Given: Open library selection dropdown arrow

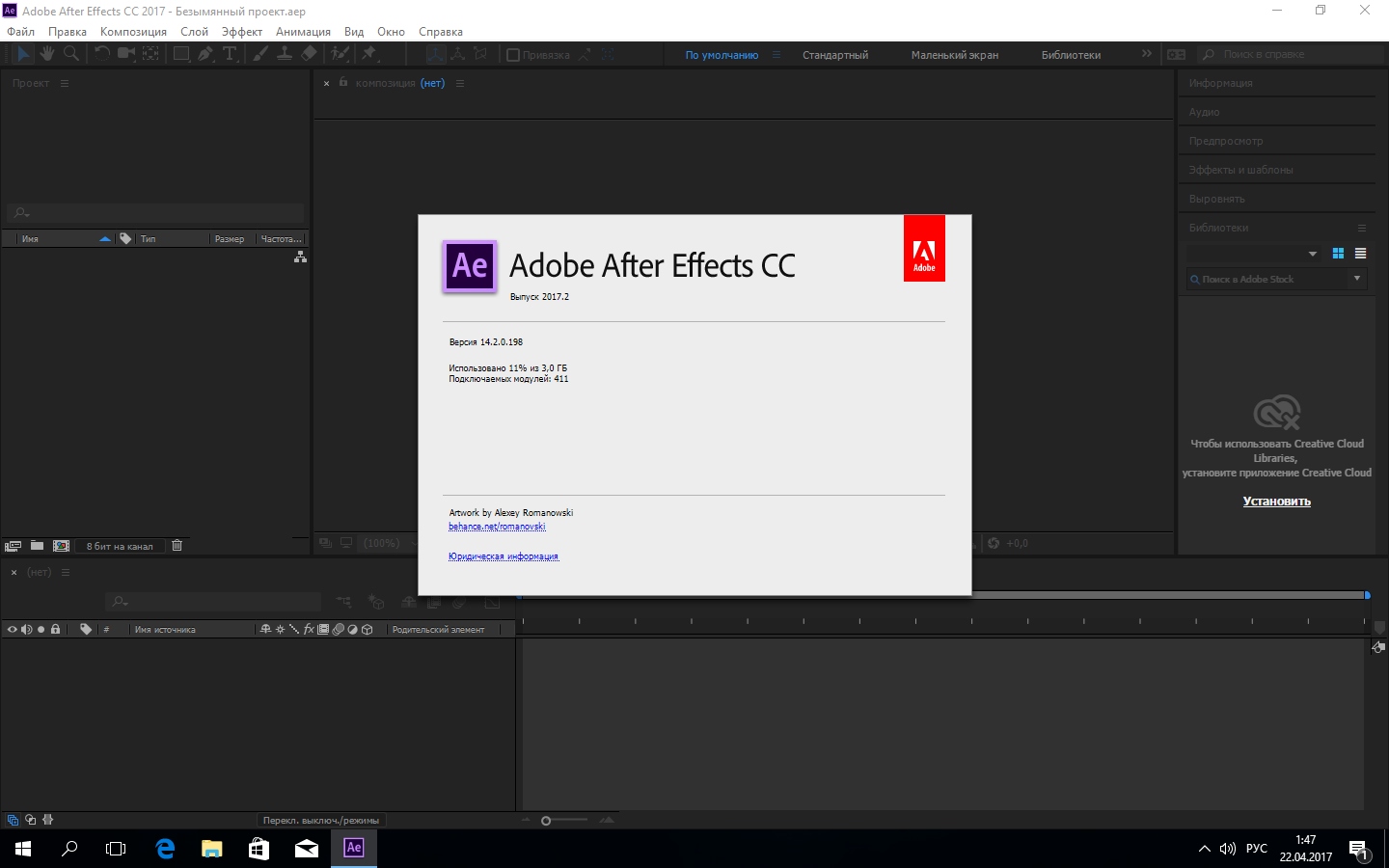Looking at the screenshot, I should pyautogui.click(x=1313, y=254).
